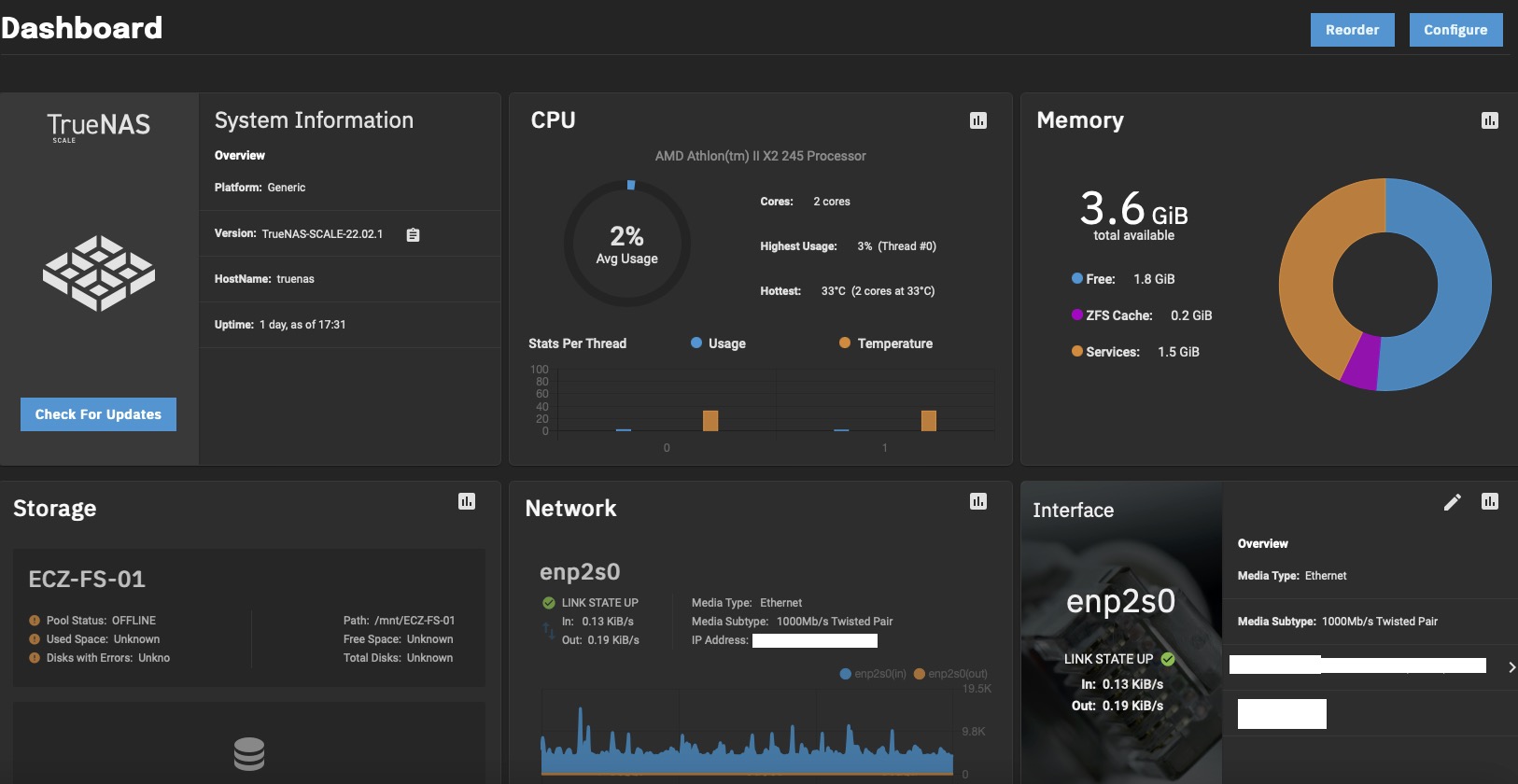Click the TrueNAS SCALE logo

coord(99,127)
